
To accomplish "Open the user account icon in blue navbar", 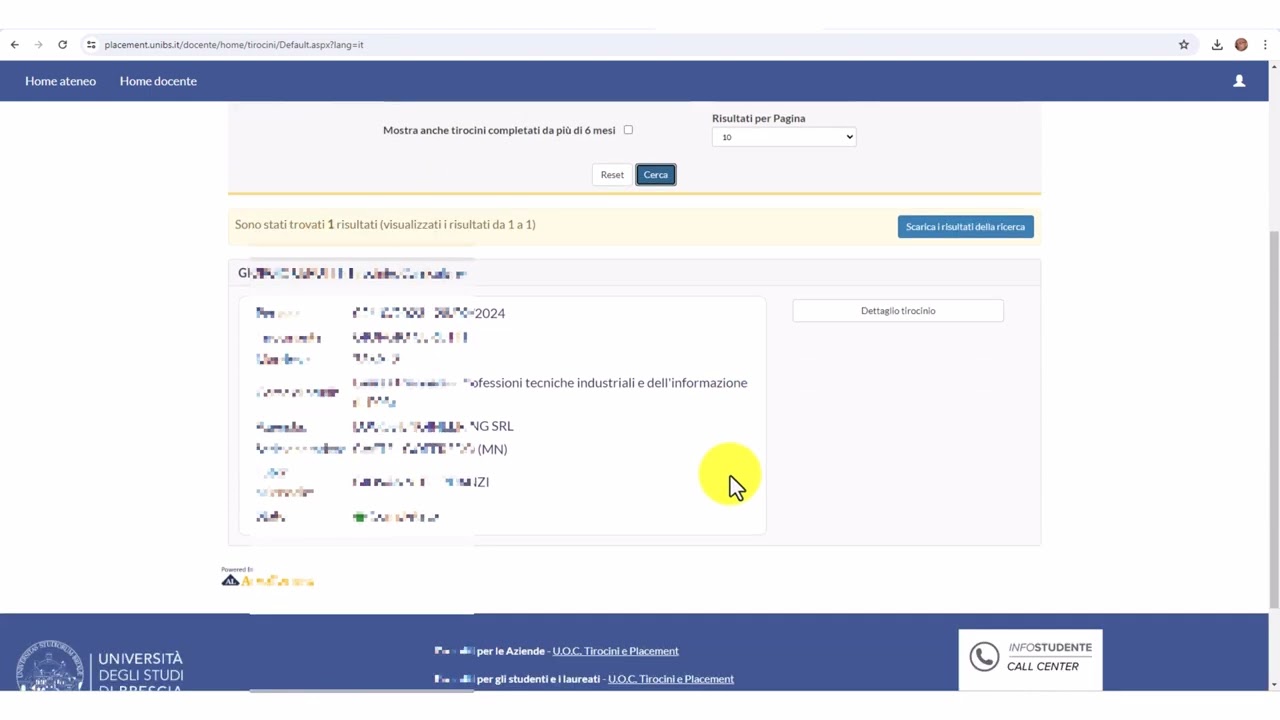I will (x=1239, y=81).
